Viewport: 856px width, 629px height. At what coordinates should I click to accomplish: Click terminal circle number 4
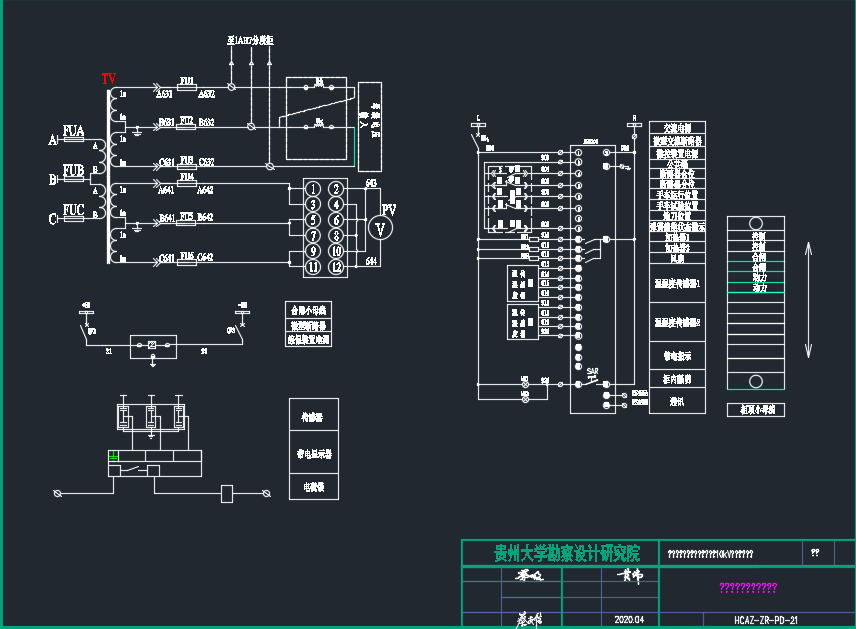(336, 204)
